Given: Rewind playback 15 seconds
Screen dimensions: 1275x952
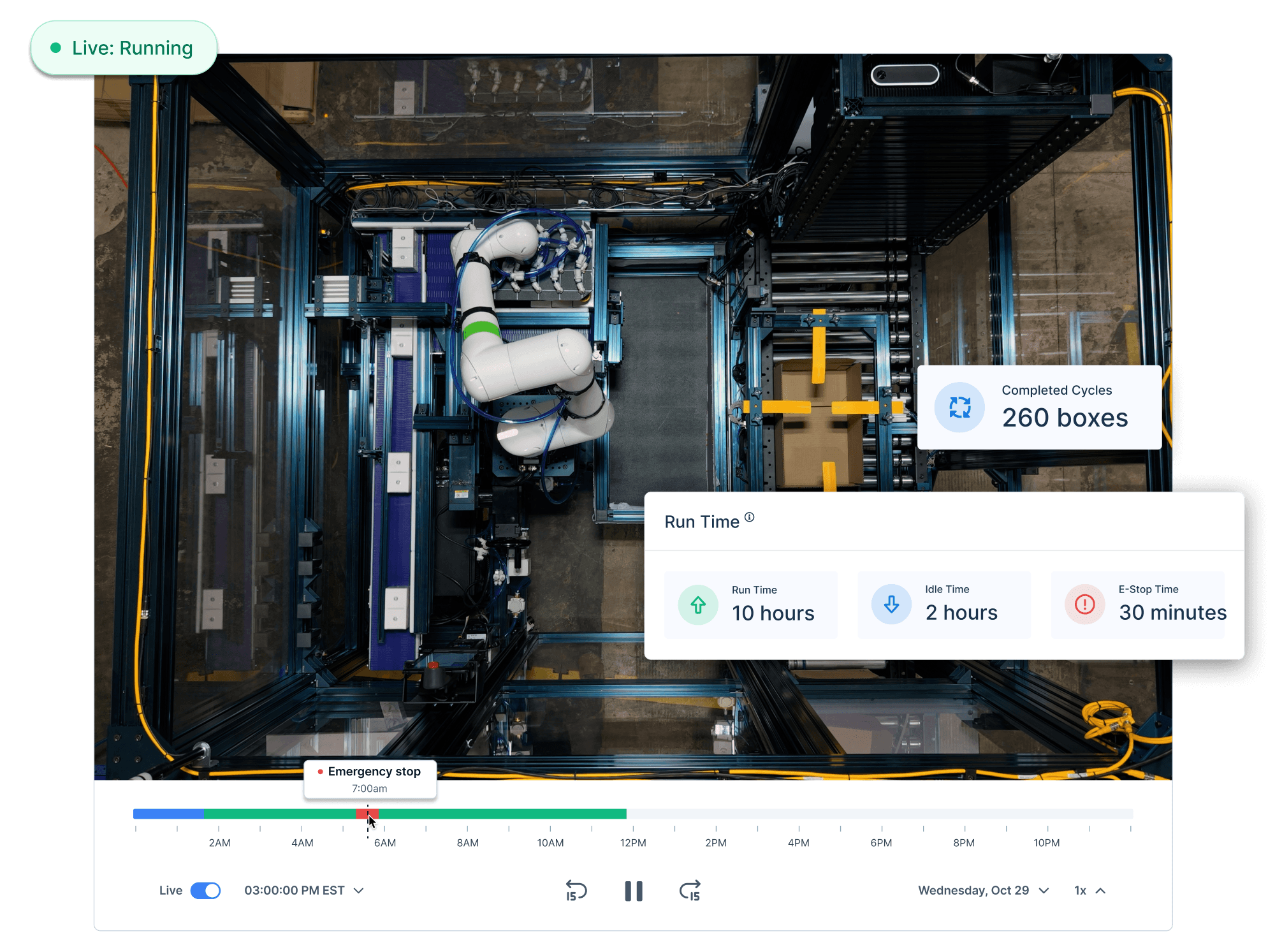Looking at the screenshot, I should (x=576, y=890).
